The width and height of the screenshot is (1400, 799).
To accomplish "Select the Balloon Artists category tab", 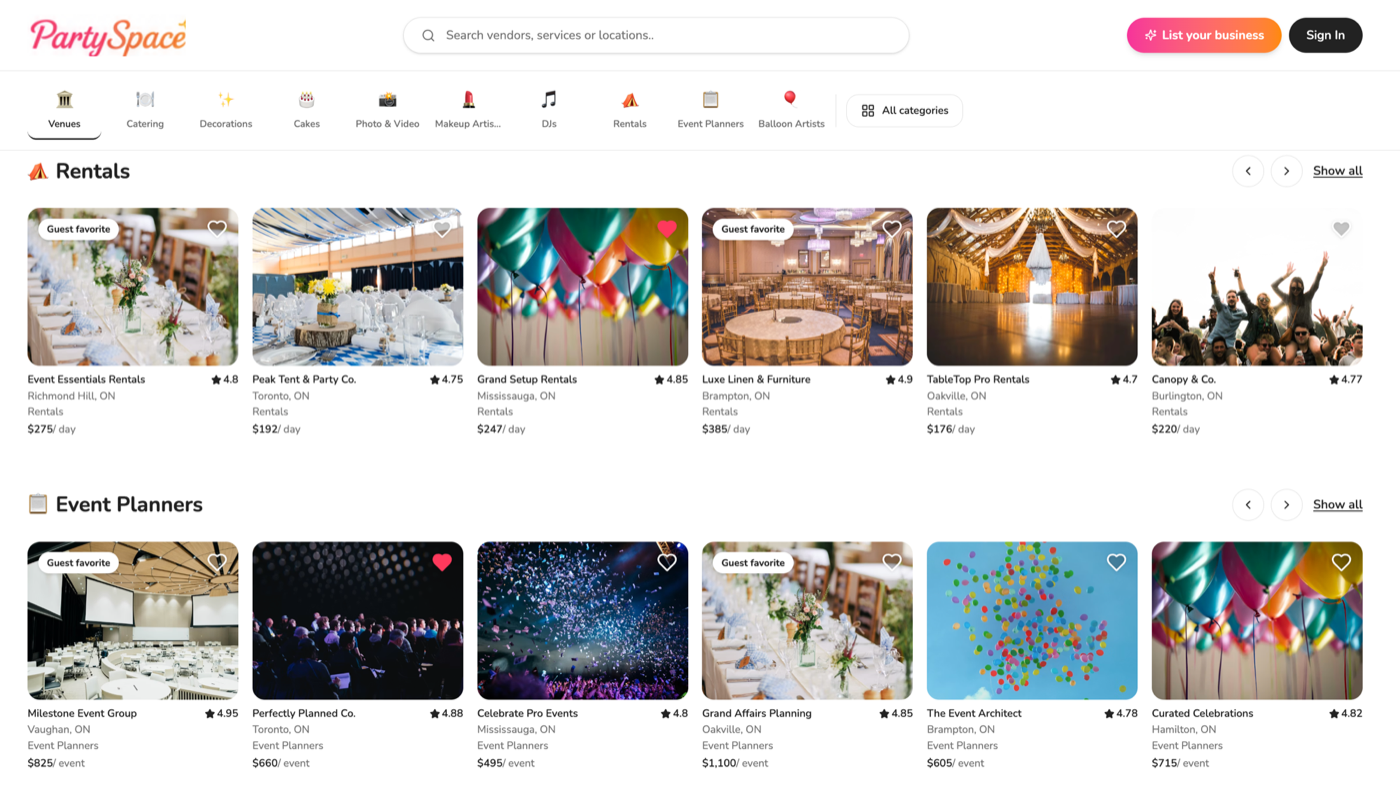I will 791,110.
